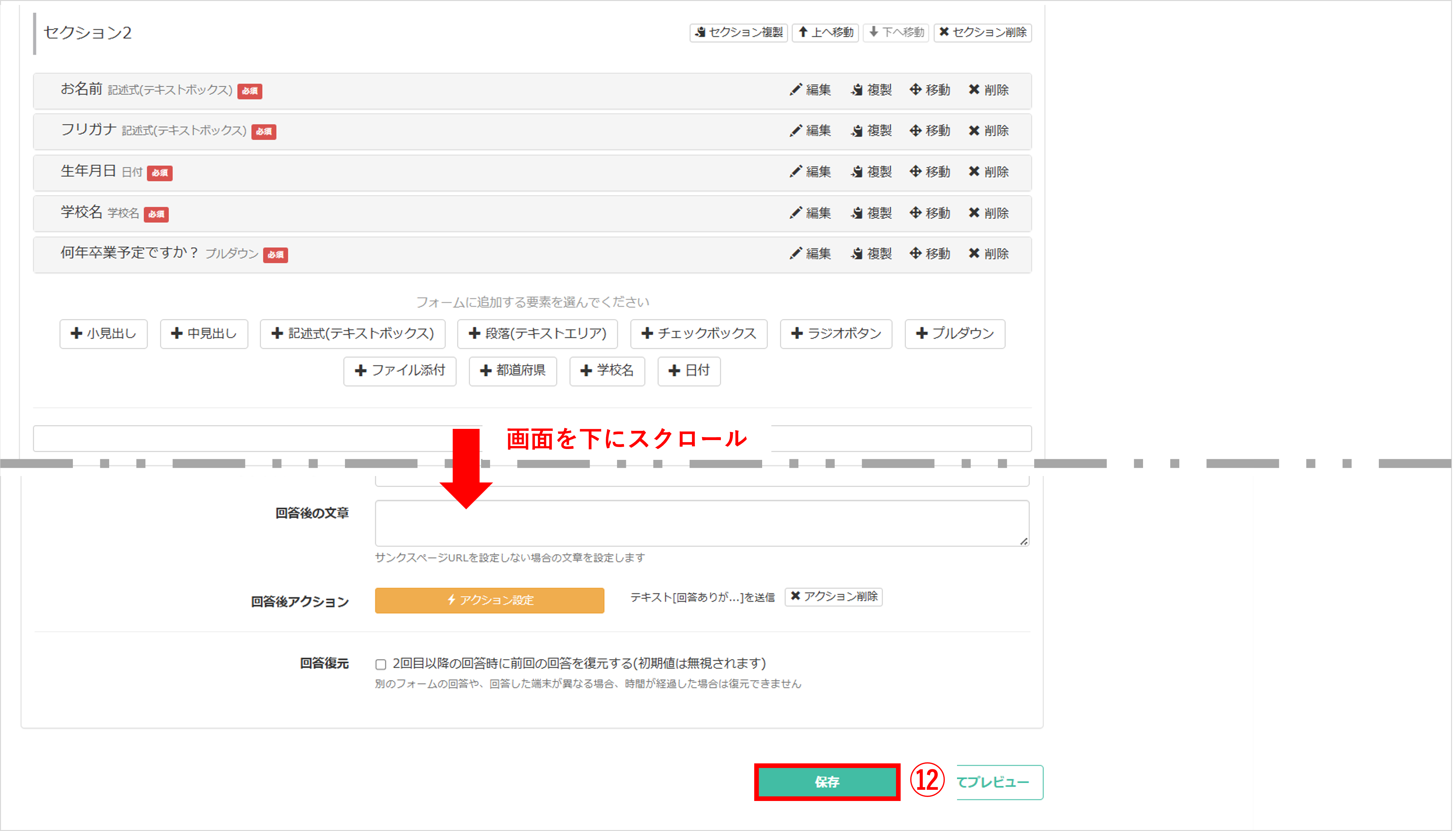1456x831 pixels.
Task: Duplicate the 何年卒業予定ですか field
Action: coord(871,253)
